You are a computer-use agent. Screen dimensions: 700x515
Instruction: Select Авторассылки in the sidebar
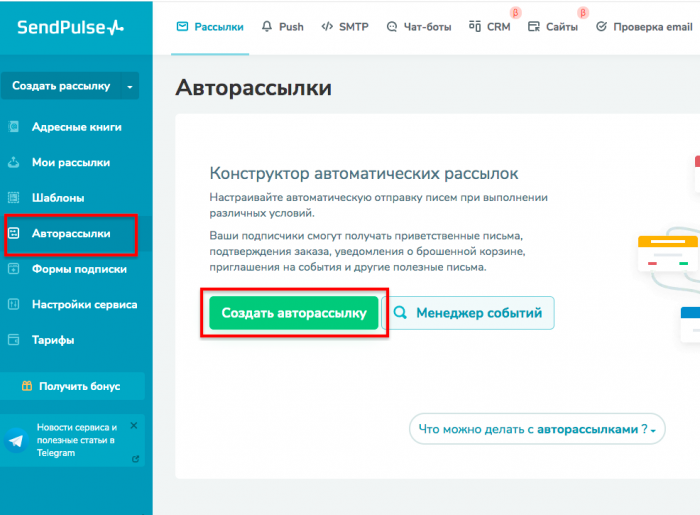(71, 233)
